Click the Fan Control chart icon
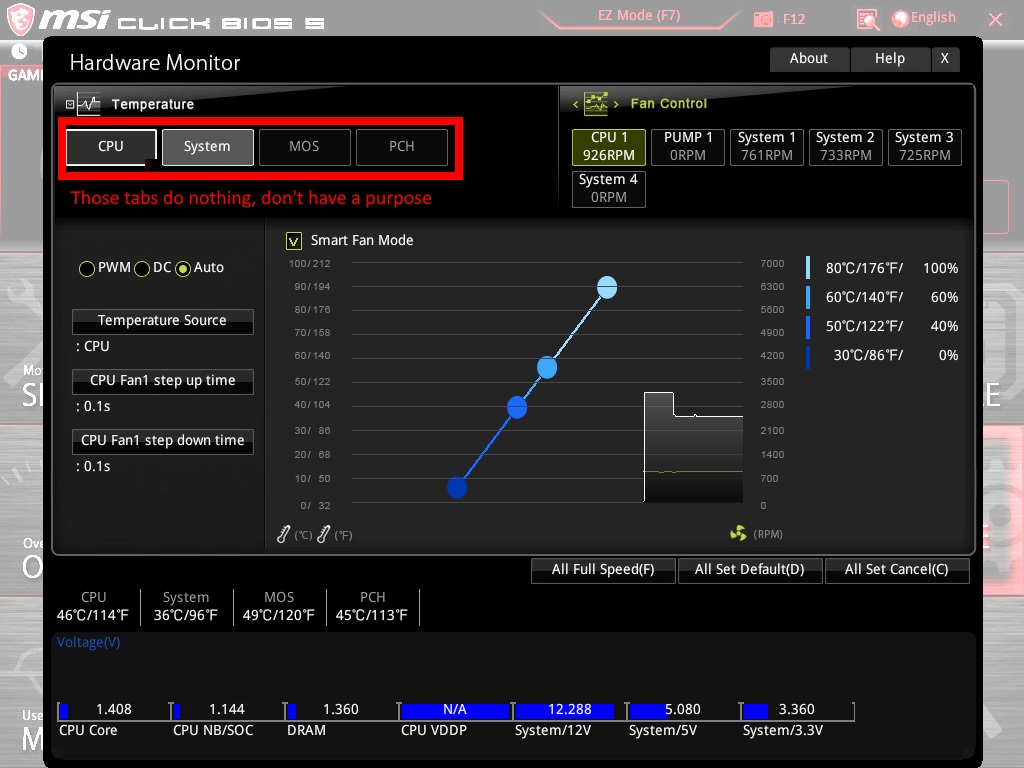The image size is (1024, 768). coord(596,103)
